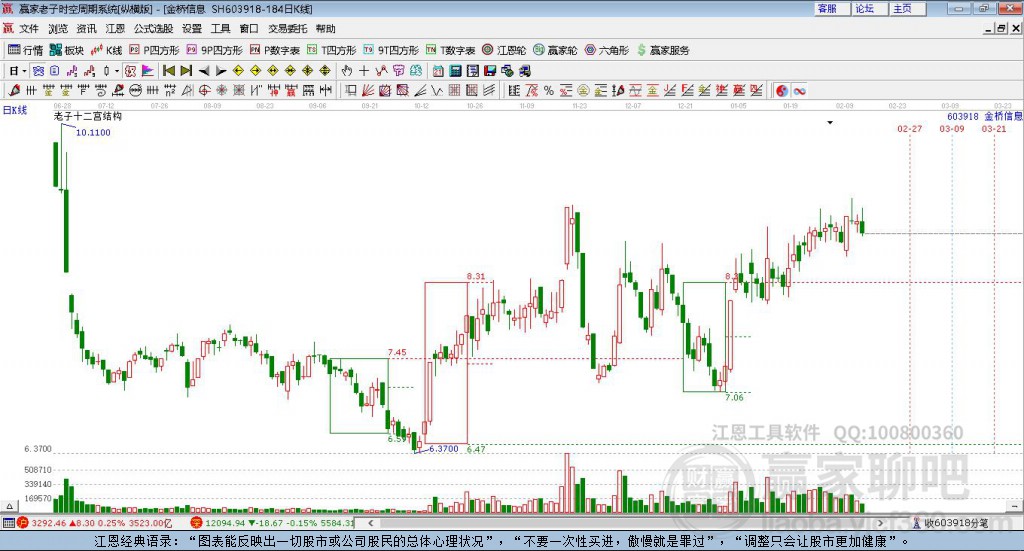The image size is (1024, 551).
Task: Jump to first bar with skip-to-start icon
Action: pos(168,71)
